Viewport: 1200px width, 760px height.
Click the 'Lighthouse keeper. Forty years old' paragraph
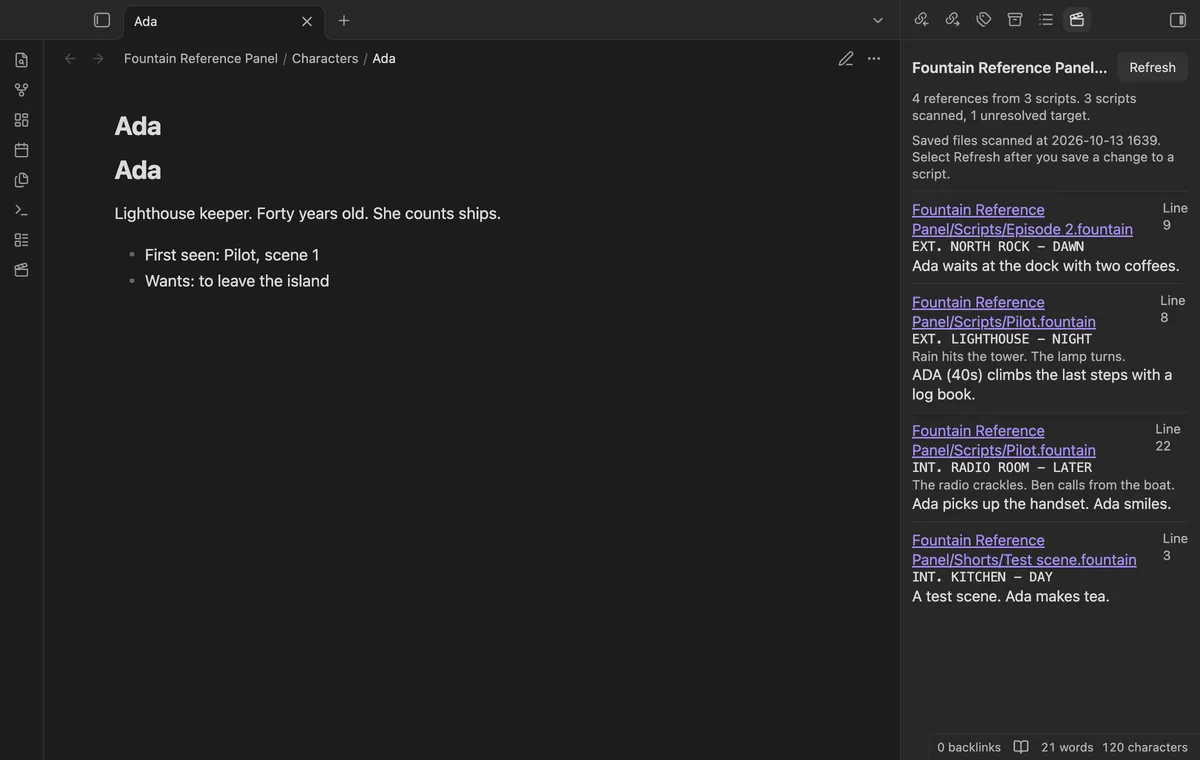pos(308,213)
